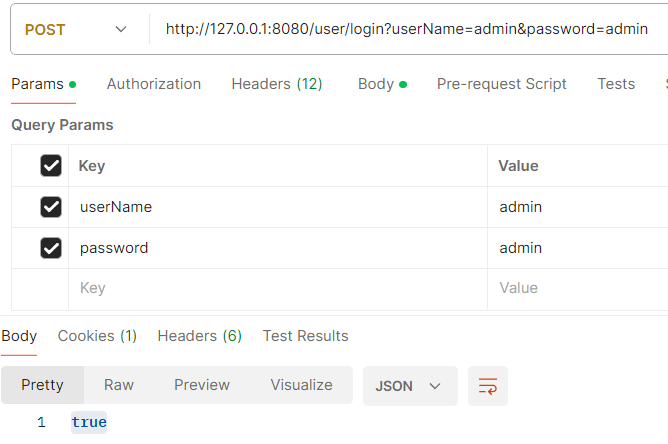Click the request URL field
This screenshot has width=668, height=444.
[x=407, y=29]
